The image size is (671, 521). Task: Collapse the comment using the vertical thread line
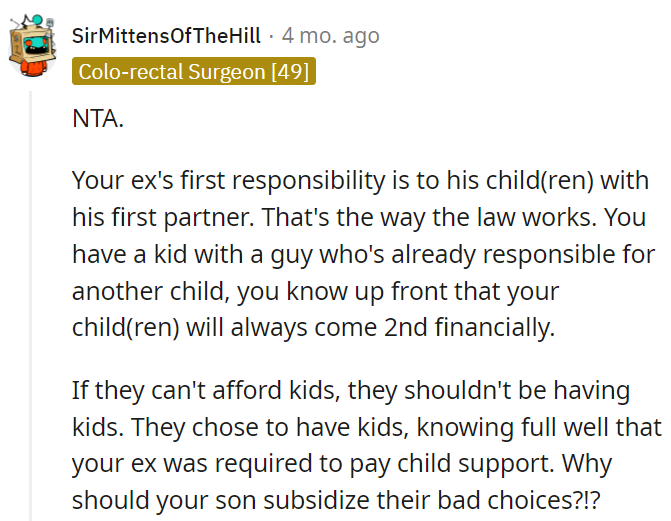[30, 306]
